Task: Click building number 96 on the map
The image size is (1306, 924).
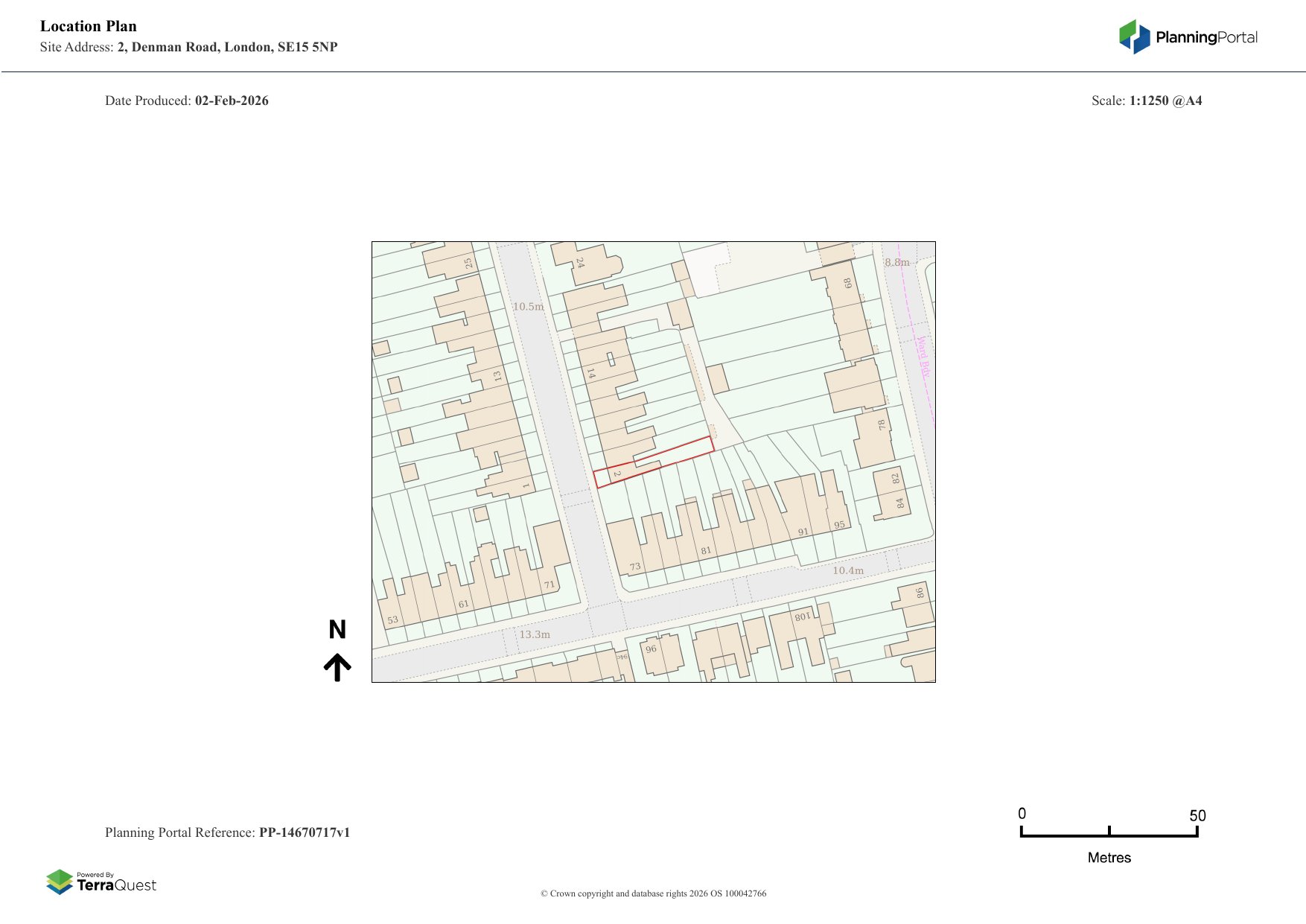Action: (x=652, y=649)
